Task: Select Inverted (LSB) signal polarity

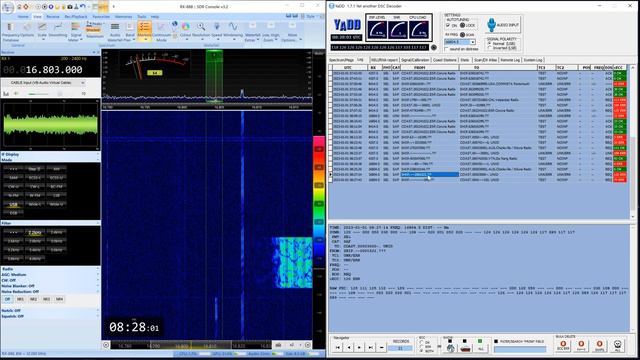Action: pyautogui.click(x=489, y=48)
